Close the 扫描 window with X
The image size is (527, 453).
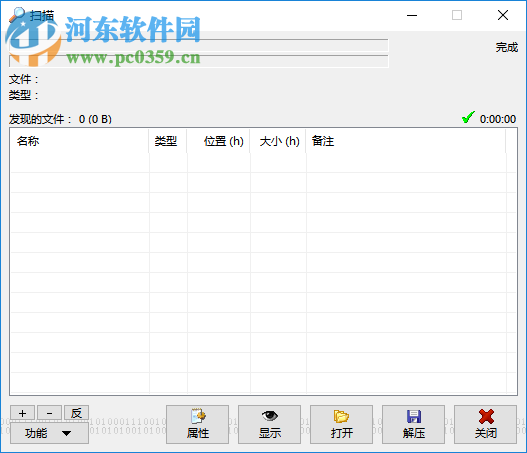point(503,15)
